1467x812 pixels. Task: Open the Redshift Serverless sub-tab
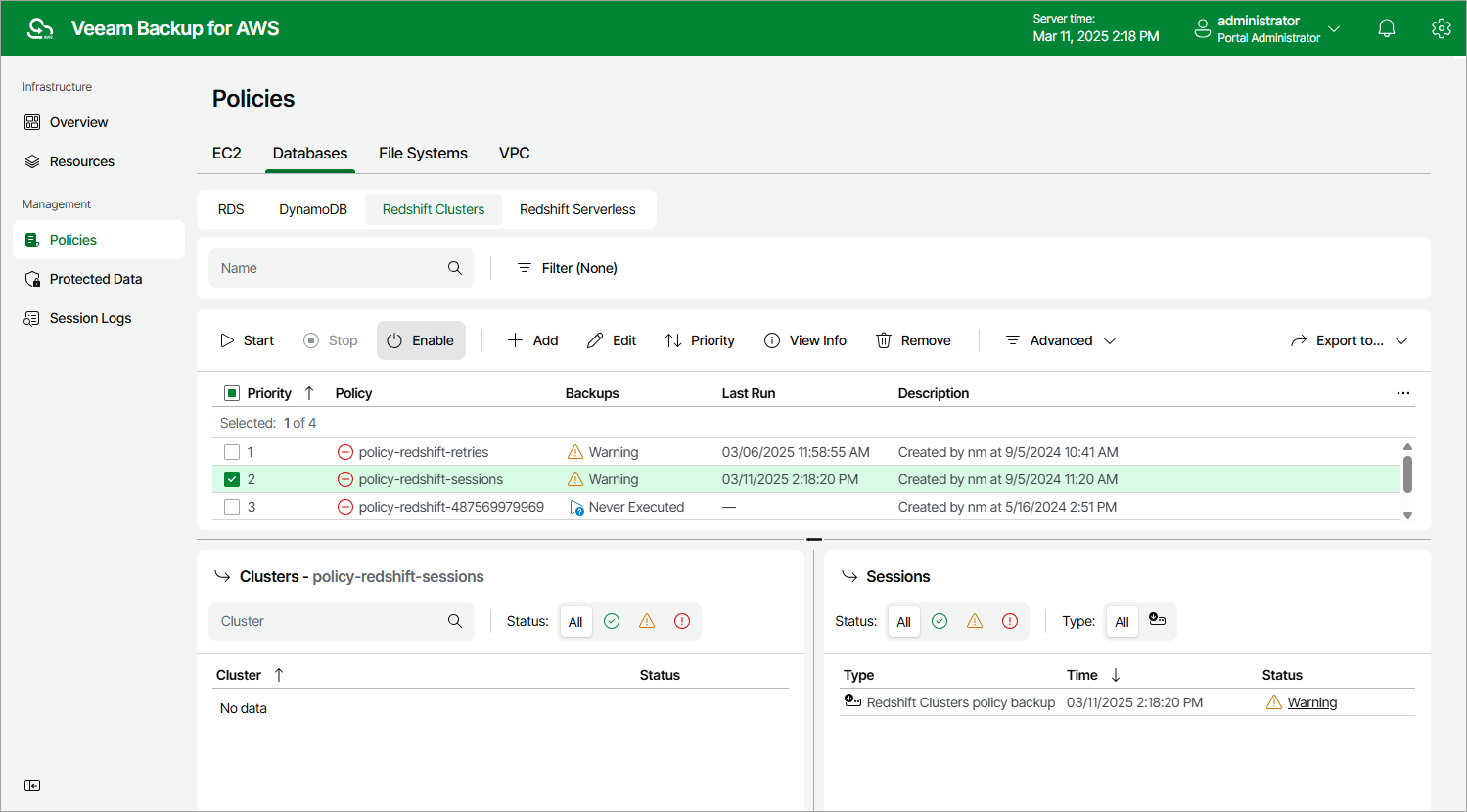(x=577, y=209)
